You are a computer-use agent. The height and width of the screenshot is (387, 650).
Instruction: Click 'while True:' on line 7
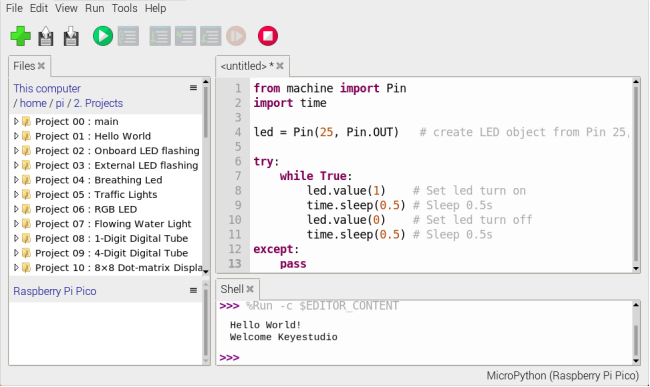(316, 176)
